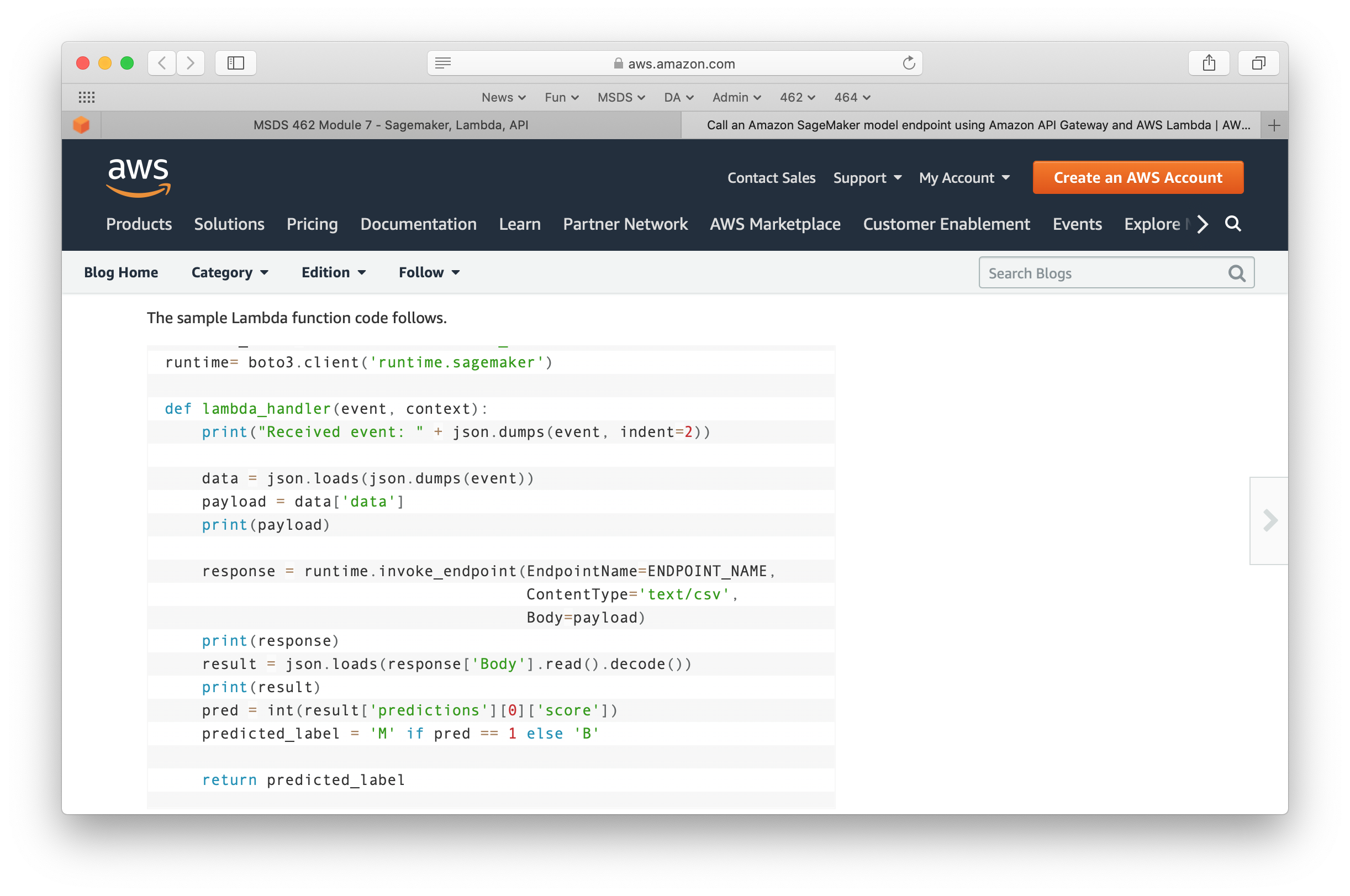Open the Category dropdown
Screen dimensions: 1350x896
point(230,272)
